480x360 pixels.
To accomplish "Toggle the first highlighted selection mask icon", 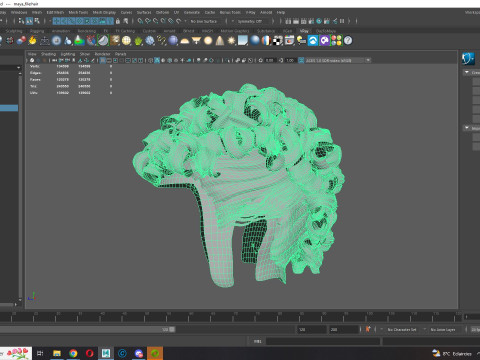I will (56, 21).
